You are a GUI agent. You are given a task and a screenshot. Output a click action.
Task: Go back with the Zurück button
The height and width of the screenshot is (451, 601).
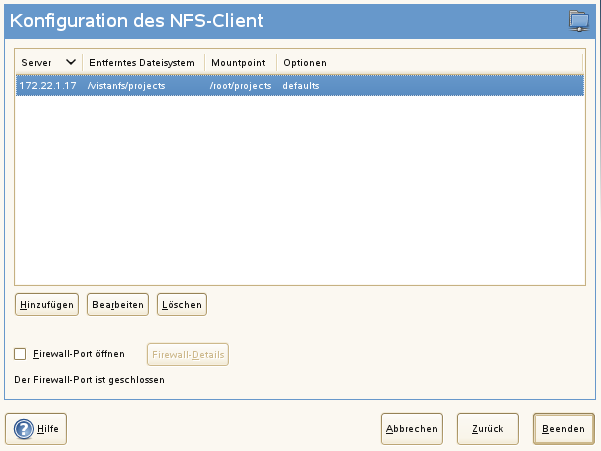487,429
